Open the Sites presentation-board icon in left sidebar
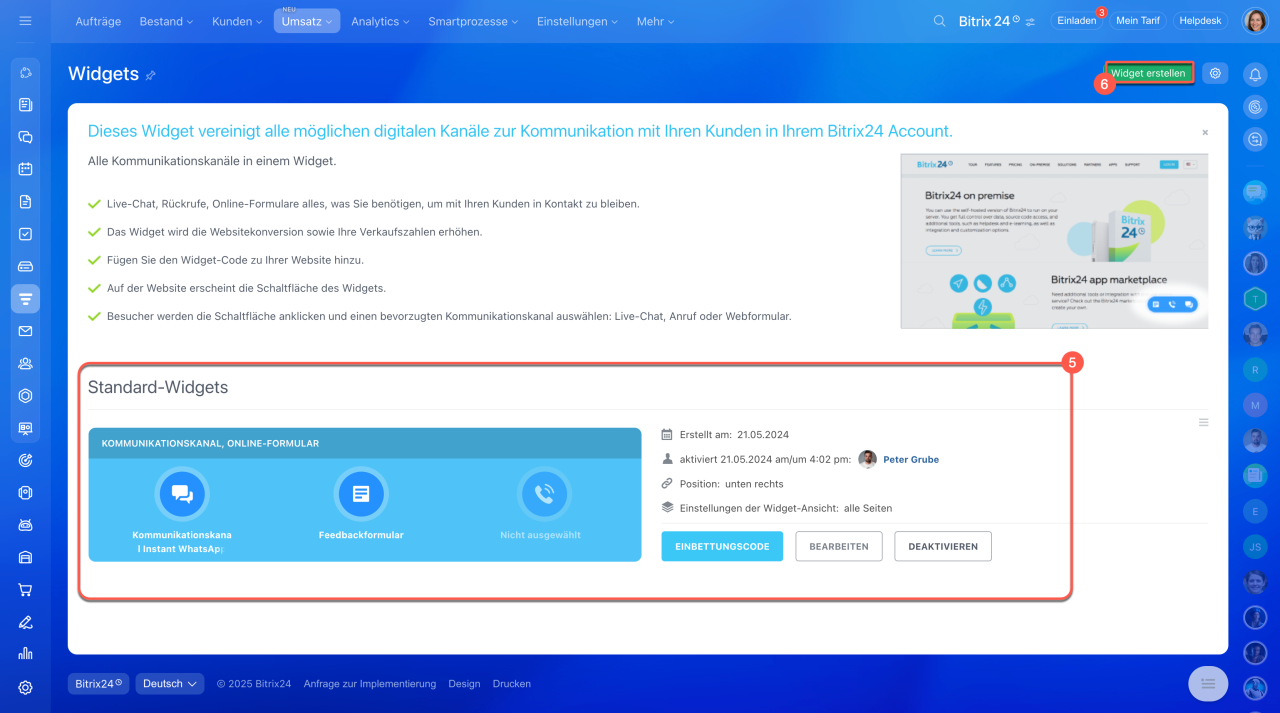1280x713 pixels. (26, 428)
